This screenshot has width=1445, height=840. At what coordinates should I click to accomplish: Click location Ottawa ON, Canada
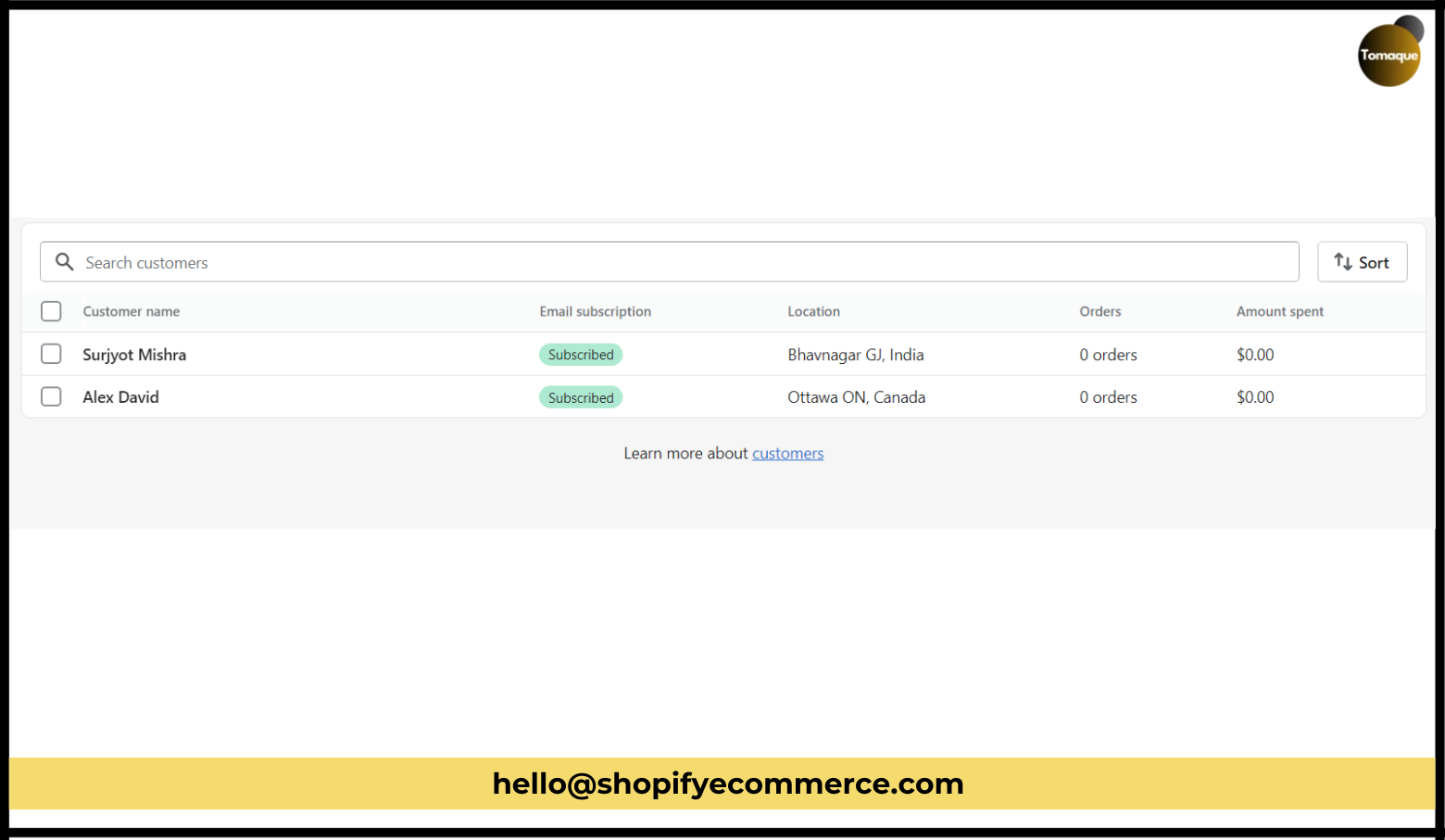[x=857, y=397]
